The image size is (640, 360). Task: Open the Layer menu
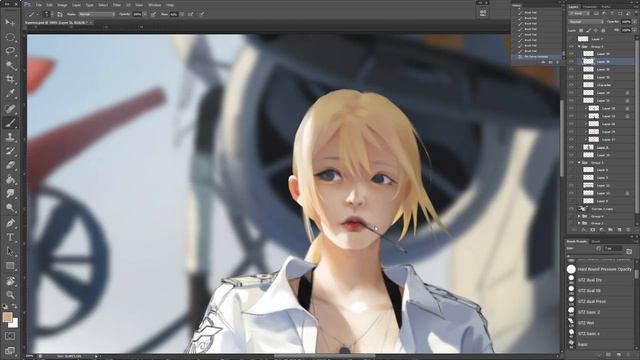pyautogui.click(x=76, y=5)
